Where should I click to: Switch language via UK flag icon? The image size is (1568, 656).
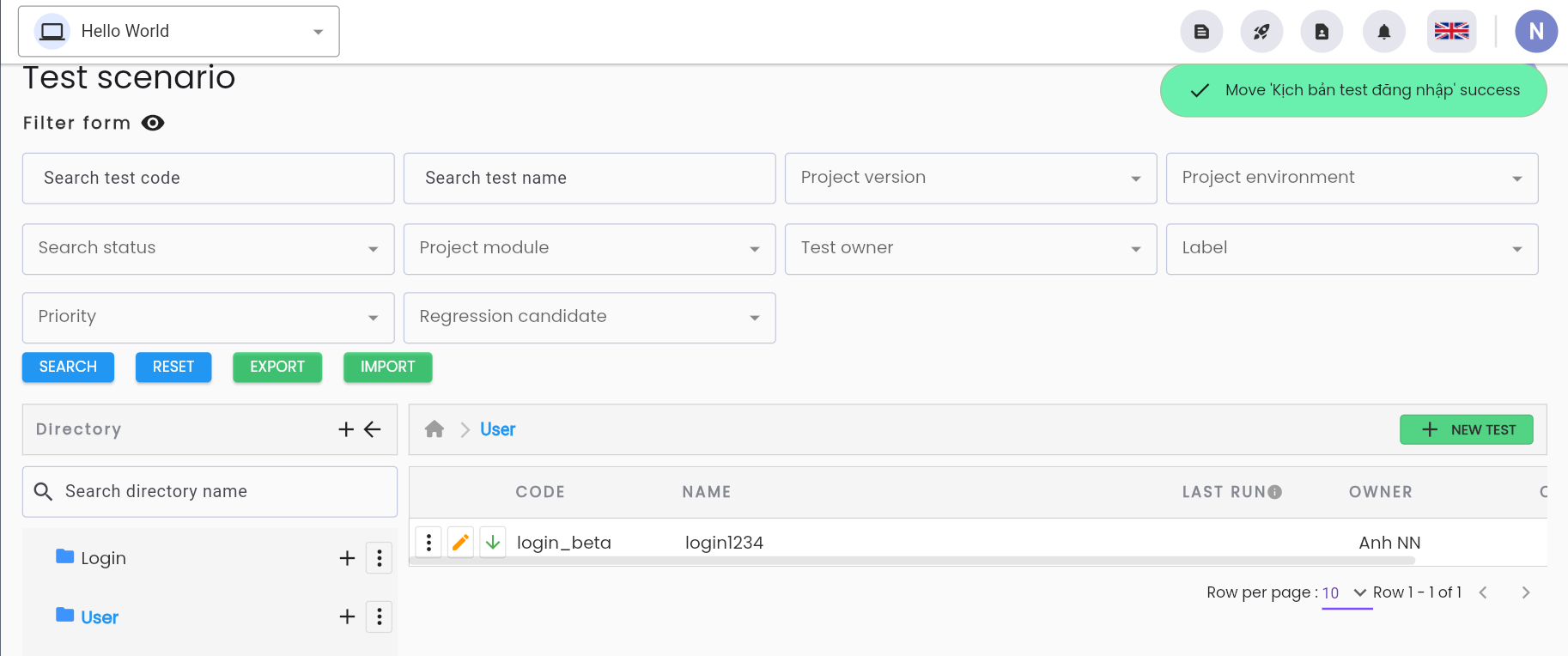tap(1451, 32)
